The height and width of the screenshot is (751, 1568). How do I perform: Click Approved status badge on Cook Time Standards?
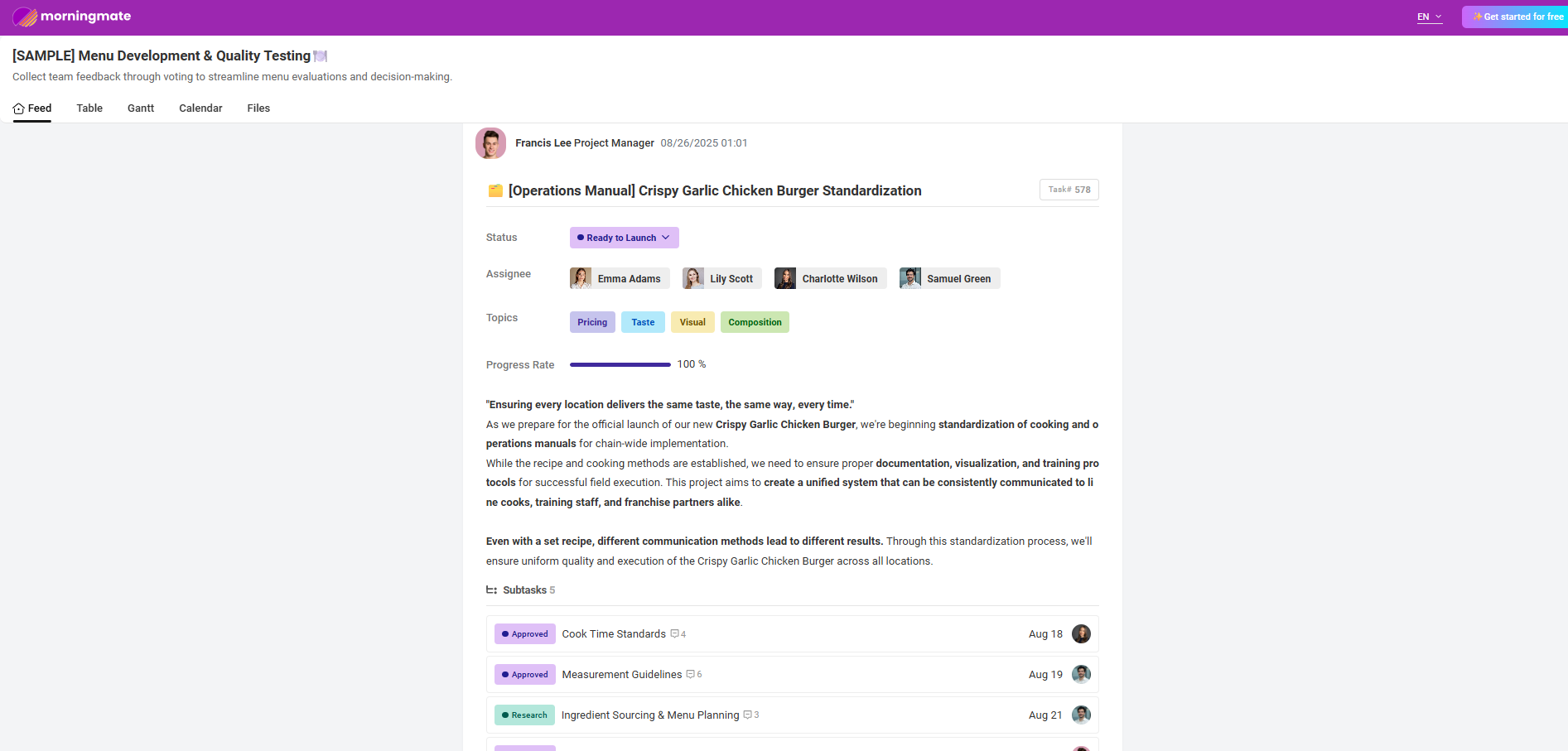tap(525, 634)
